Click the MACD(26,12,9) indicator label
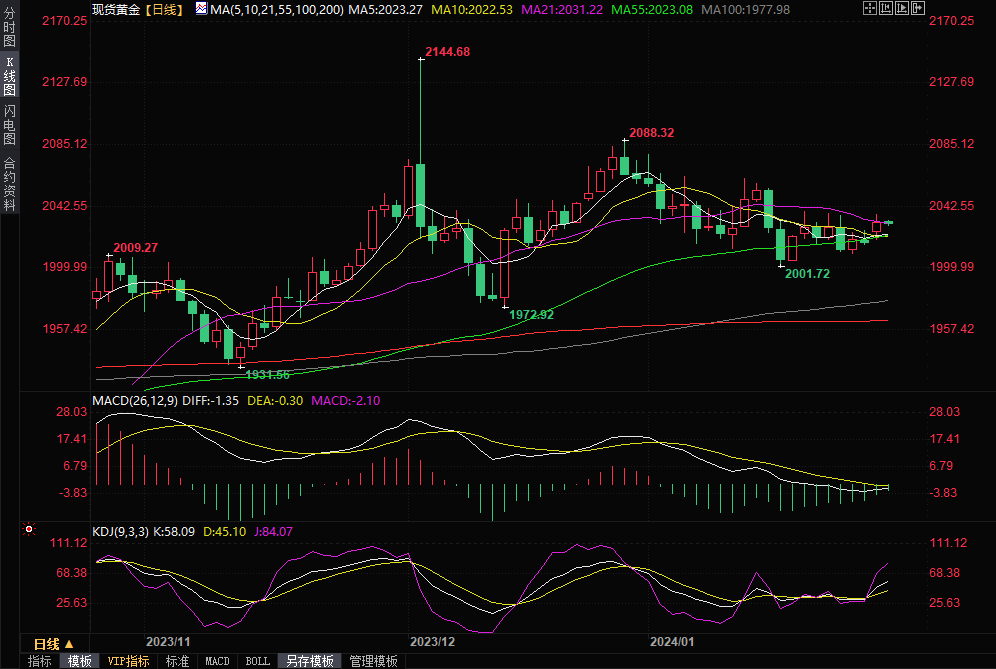This screenshot has width=996, height=669. [x=134, y=401]
